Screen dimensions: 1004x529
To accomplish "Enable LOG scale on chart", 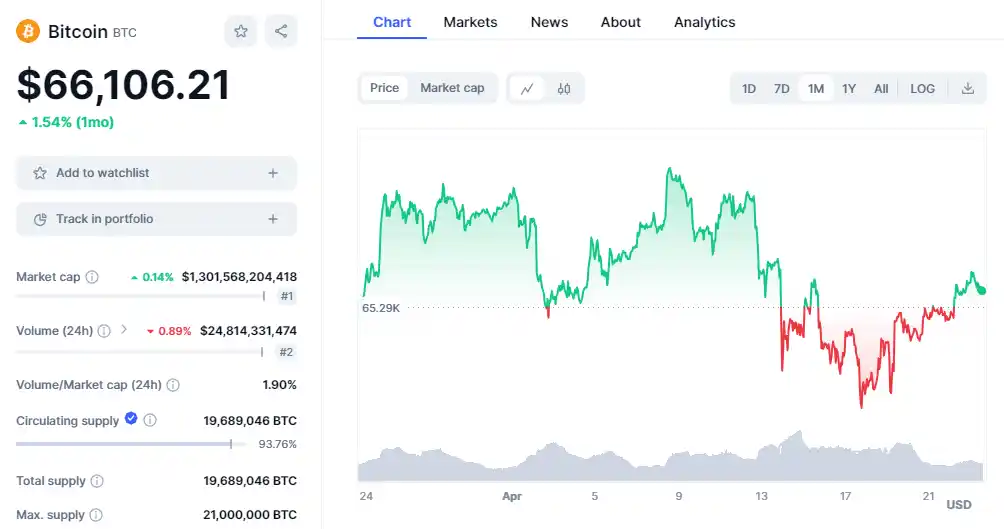I will tap(922, 89).
